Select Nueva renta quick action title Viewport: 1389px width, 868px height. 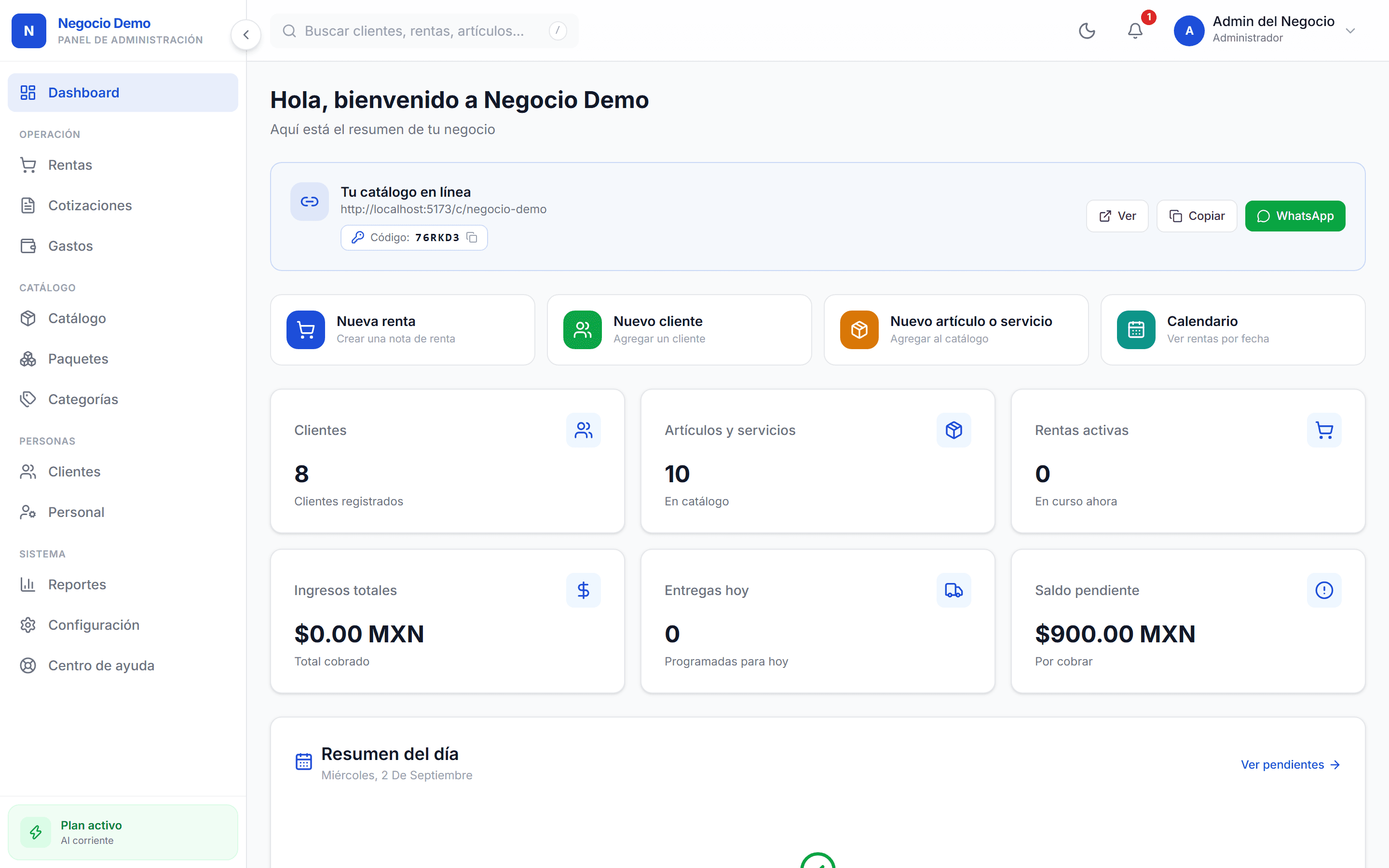tap(376, 321)
